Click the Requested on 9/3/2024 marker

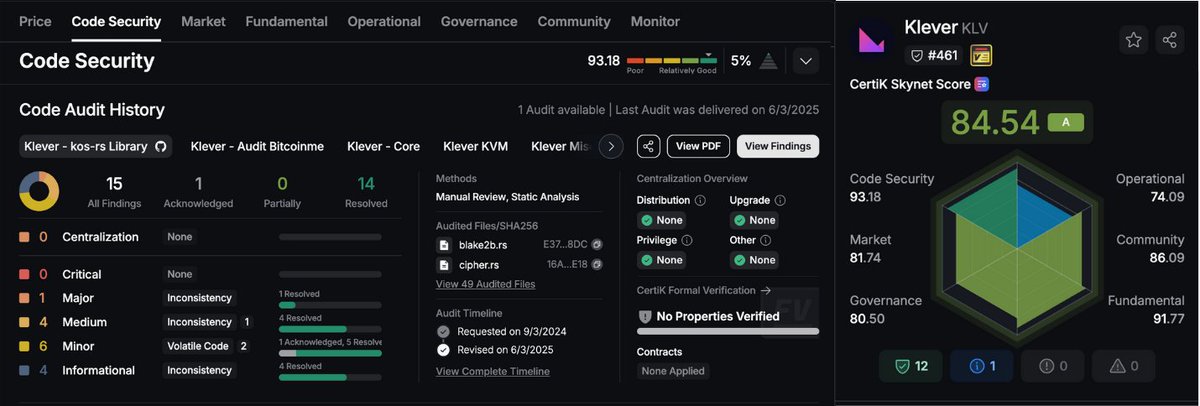443,331
